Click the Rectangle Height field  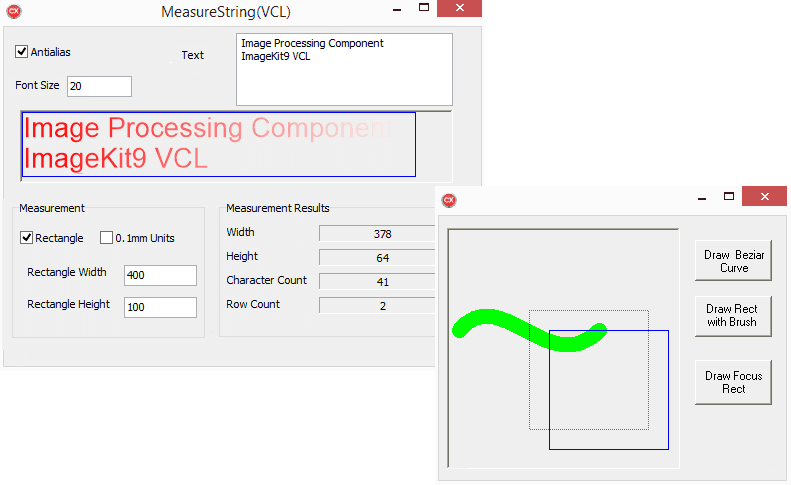point(160,307)
